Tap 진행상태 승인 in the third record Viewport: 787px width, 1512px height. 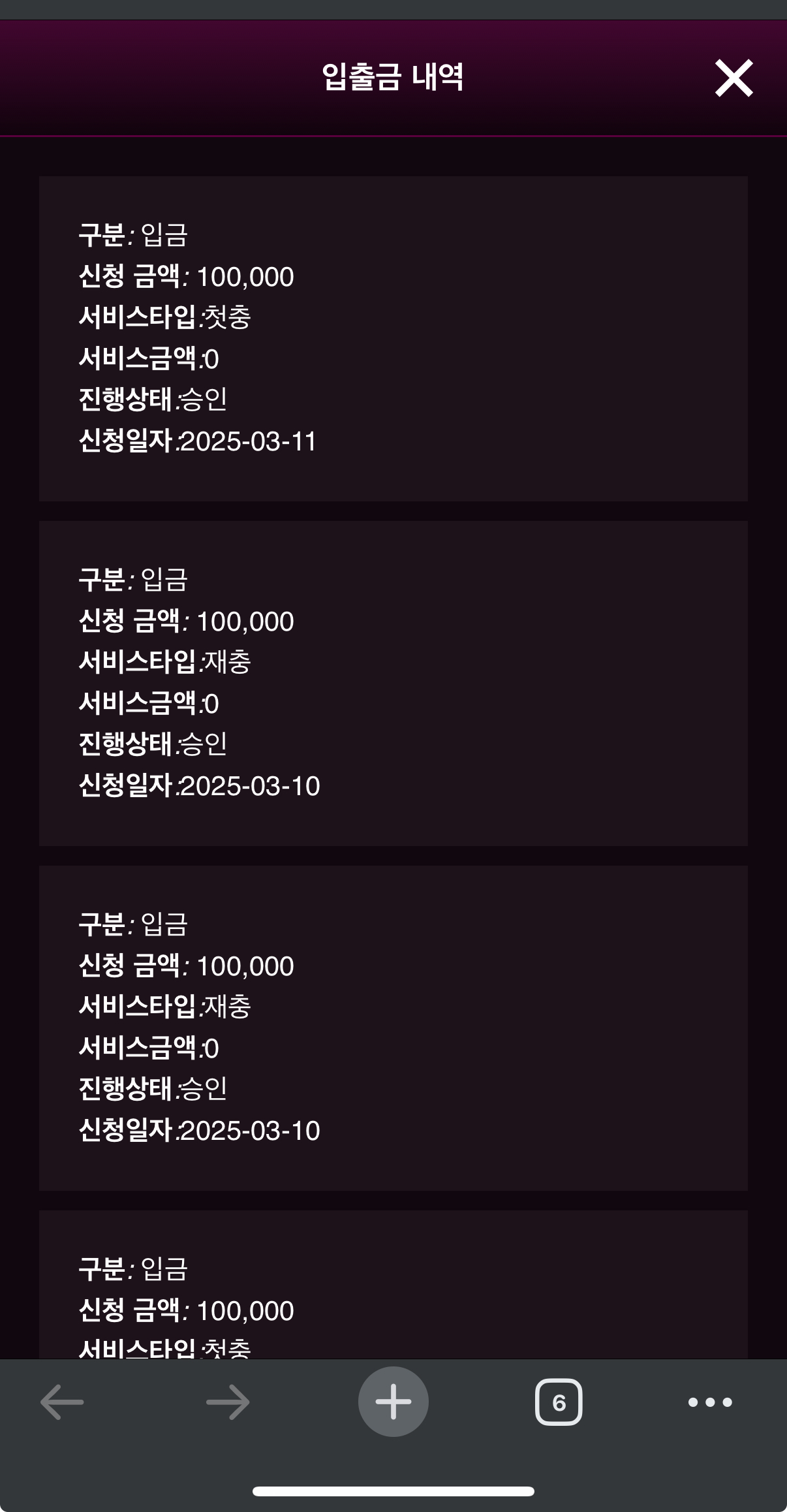pyautogui.click(x=153, y=1088)
